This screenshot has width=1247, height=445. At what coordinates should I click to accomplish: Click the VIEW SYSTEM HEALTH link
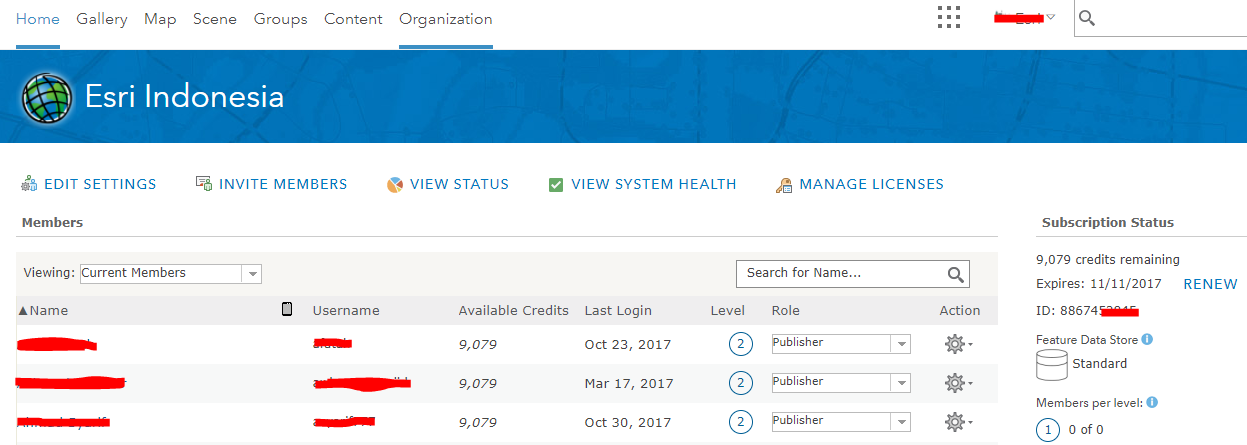pos(654,184)
